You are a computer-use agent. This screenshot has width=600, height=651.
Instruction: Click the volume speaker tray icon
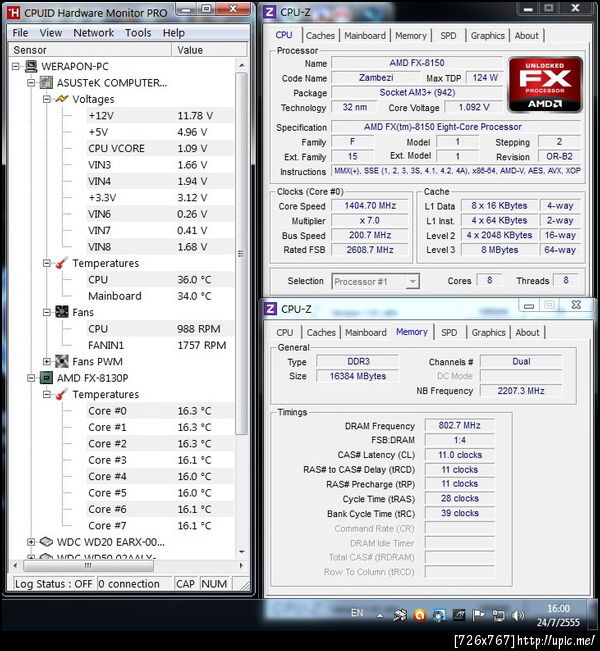[x=518, y=615]
